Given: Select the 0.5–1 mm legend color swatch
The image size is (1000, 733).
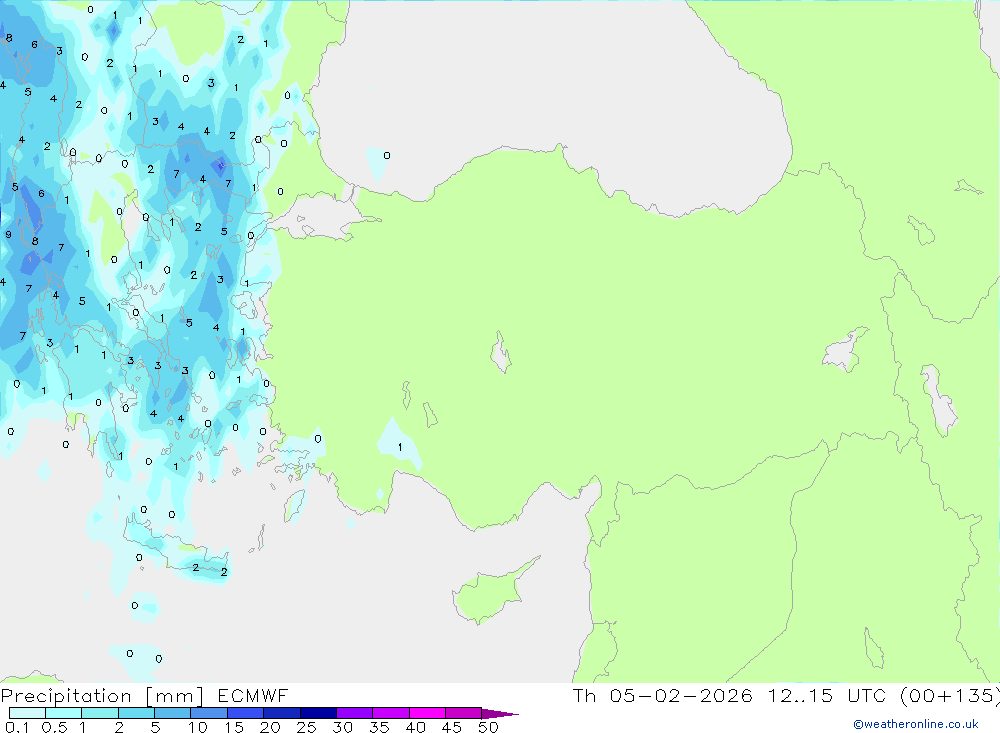Looking at the screenshot, I should tap(63, 713).
